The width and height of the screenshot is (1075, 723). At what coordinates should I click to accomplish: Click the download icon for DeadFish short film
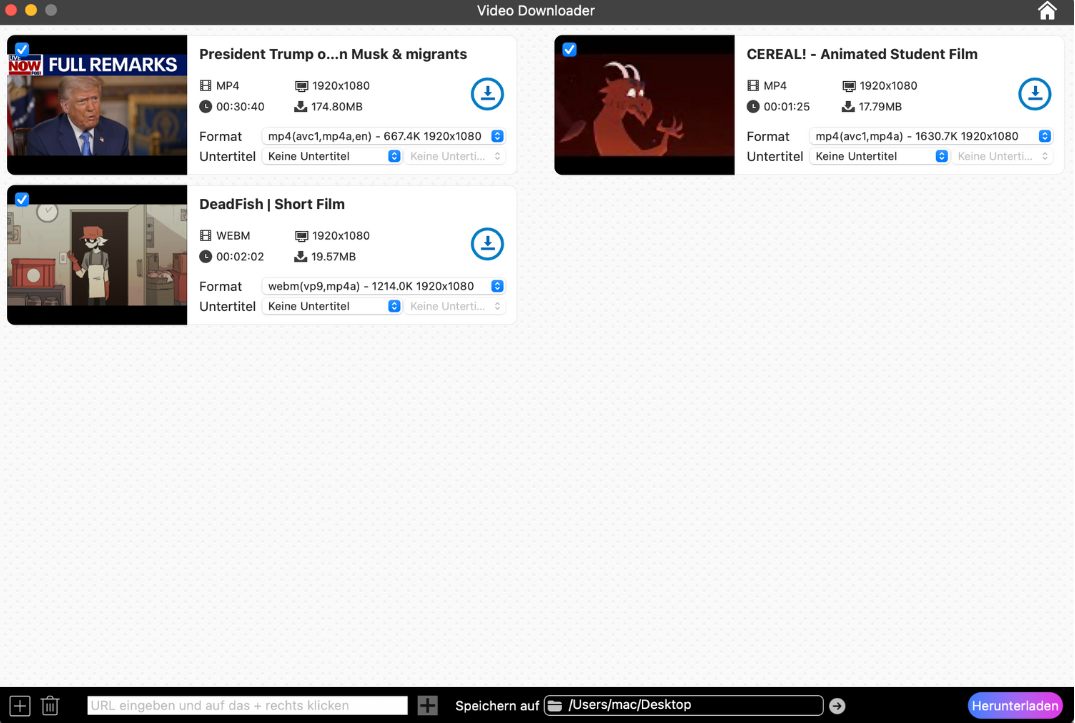coord(487,243)
